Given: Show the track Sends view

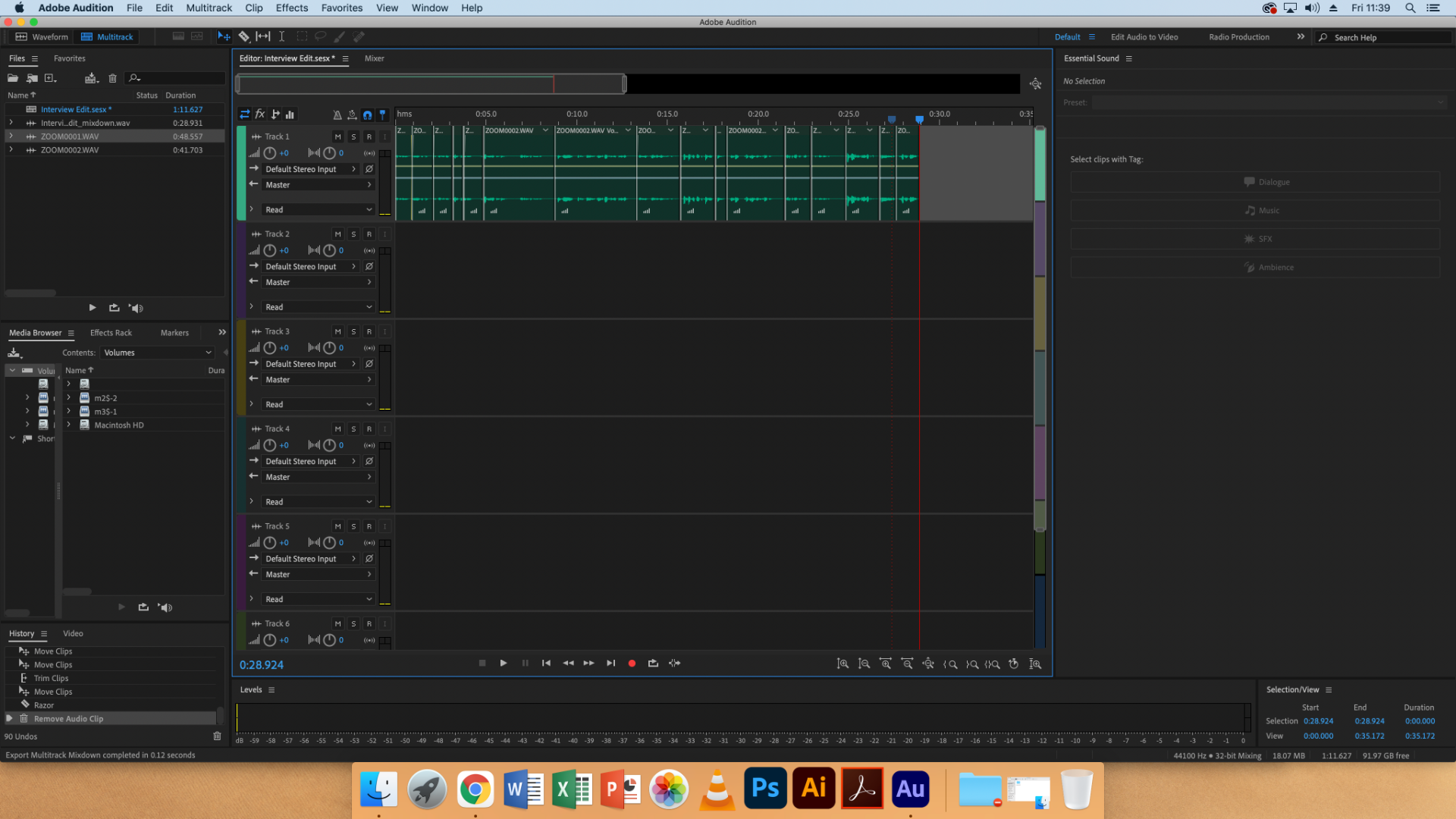Looking at the screenshot, I should coord(275,115).
